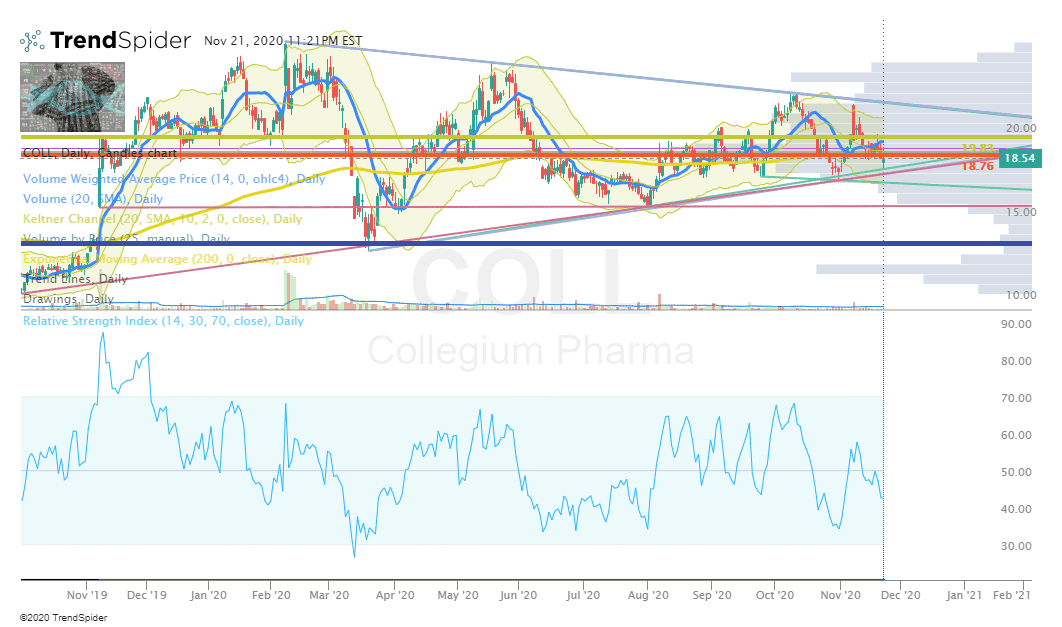Select the Keltner Channel indicator label

[163, 219]
